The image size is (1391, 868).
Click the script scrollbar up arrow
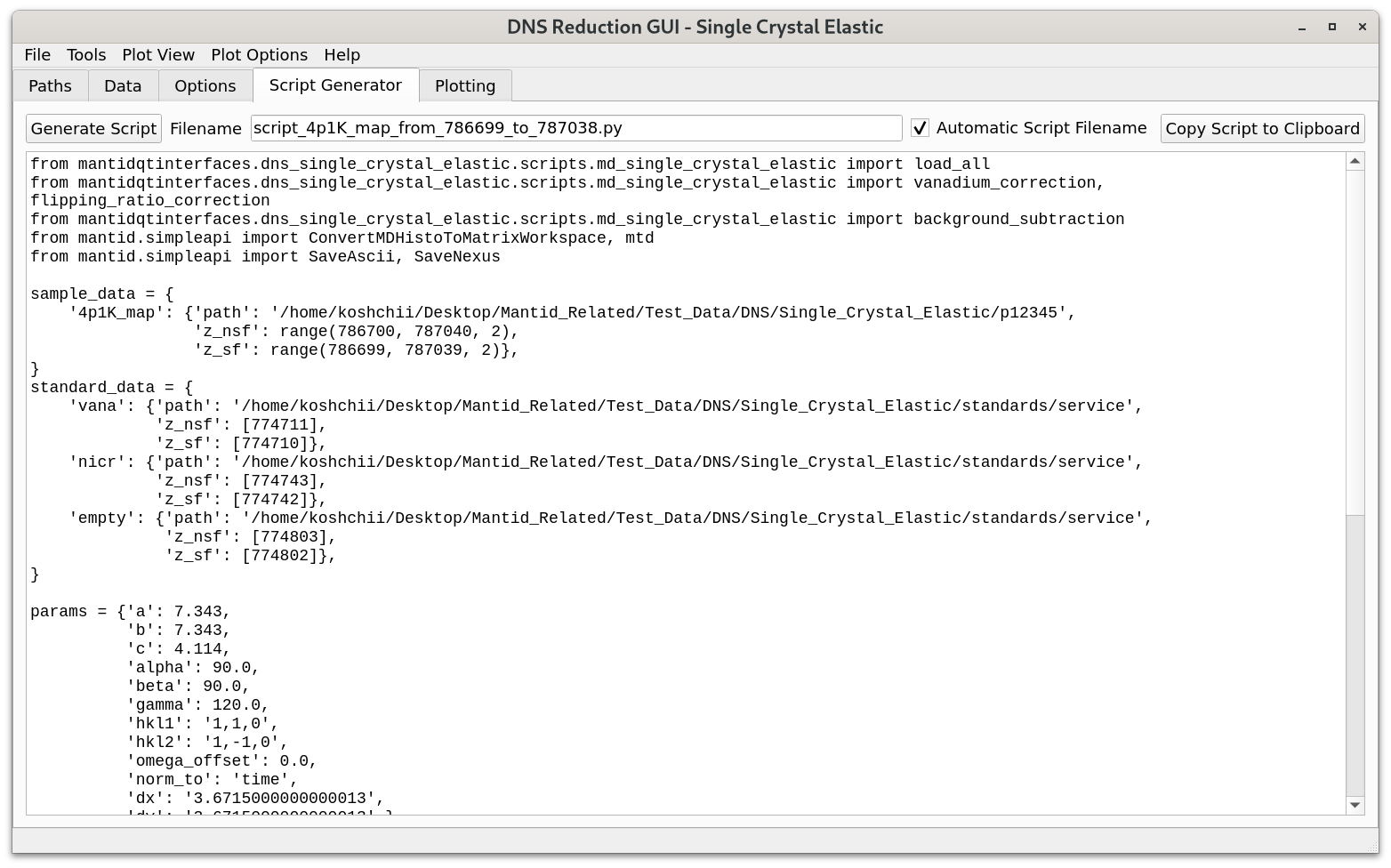tap(1355, 162)
